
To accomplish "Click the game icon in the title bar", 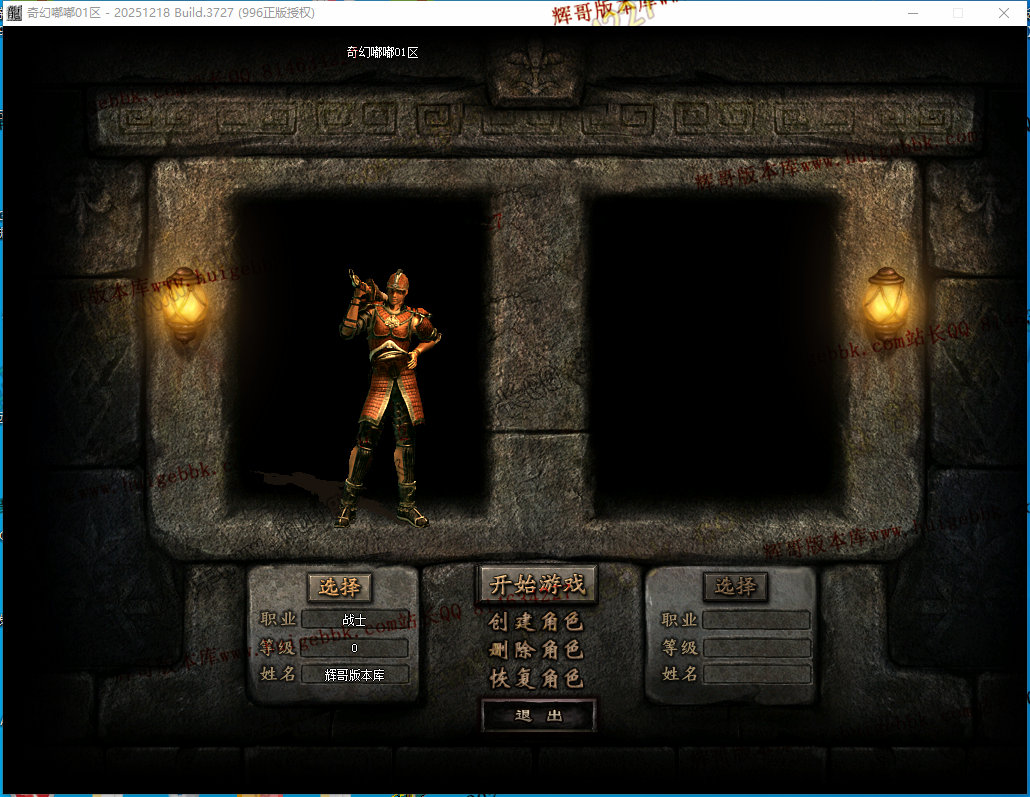I will 14,13.
